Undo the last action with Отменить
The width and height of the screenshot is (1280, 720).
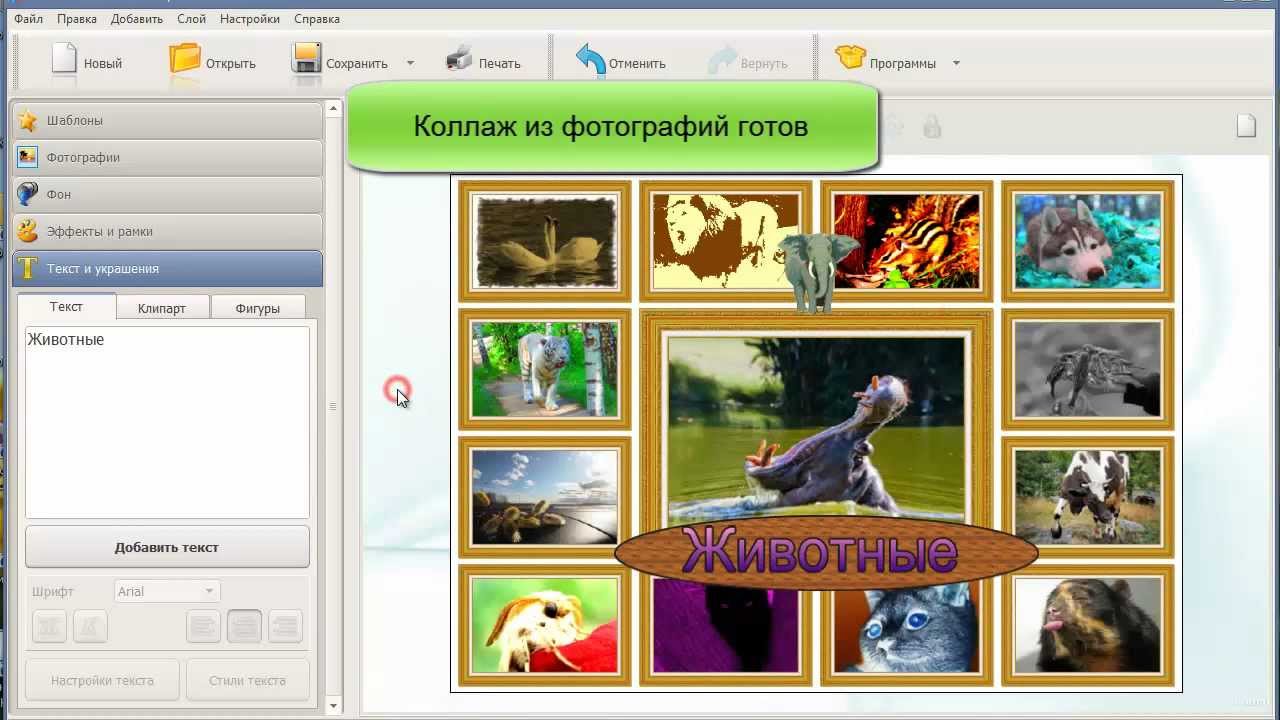coord(620,62)
